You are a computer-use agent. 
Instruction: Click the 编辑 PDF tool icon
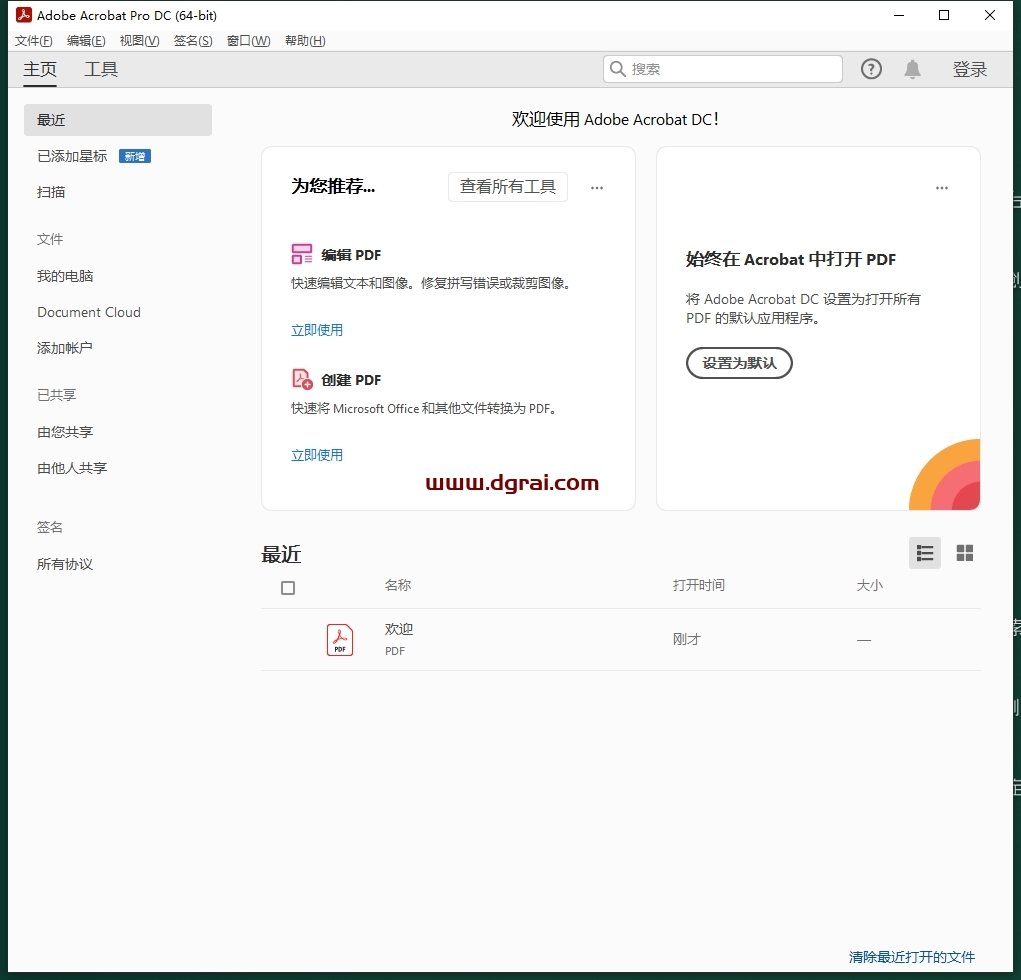point(301,254)
